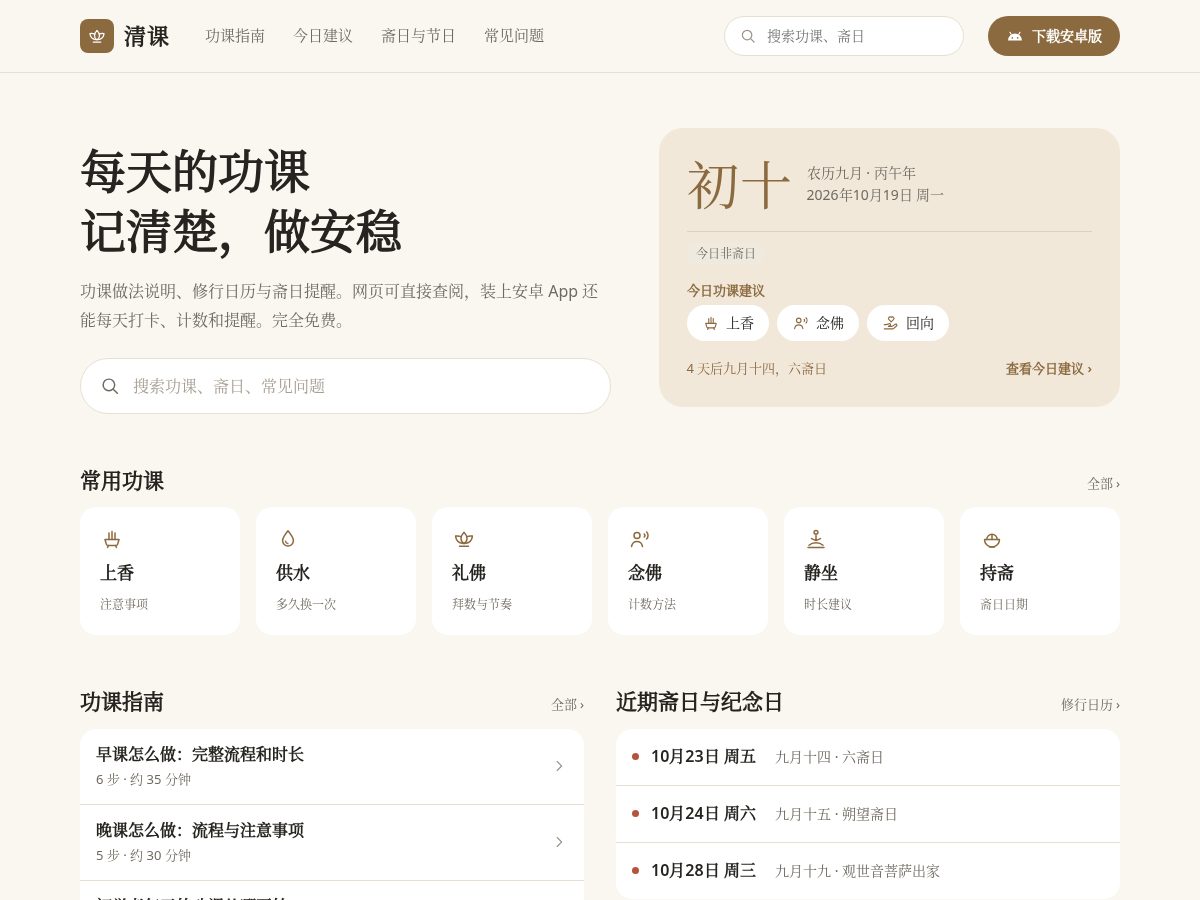
Task: Click the meditation icon on 静坐 card
Action: pos(816,539)
